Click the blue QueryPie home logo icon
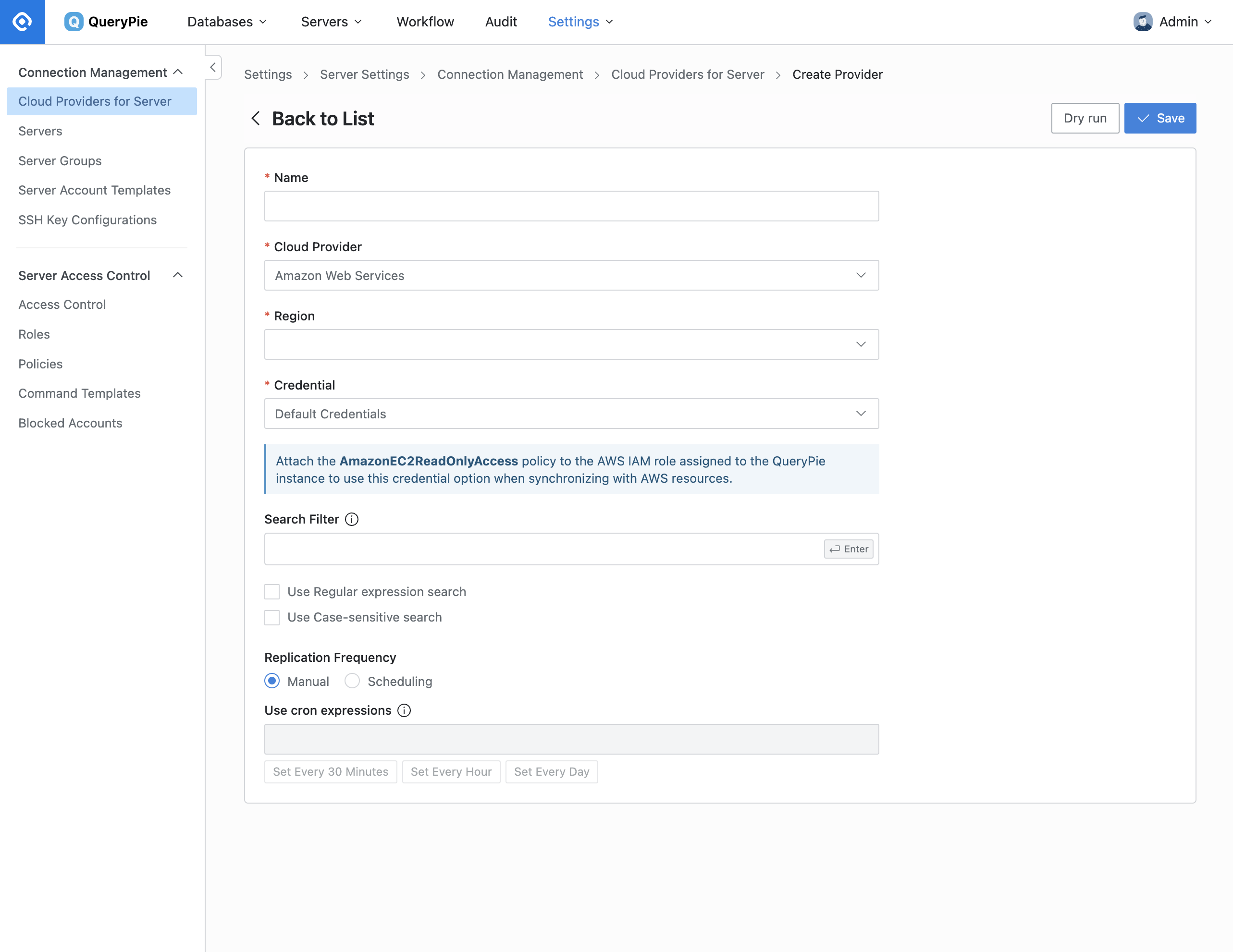 22,22
